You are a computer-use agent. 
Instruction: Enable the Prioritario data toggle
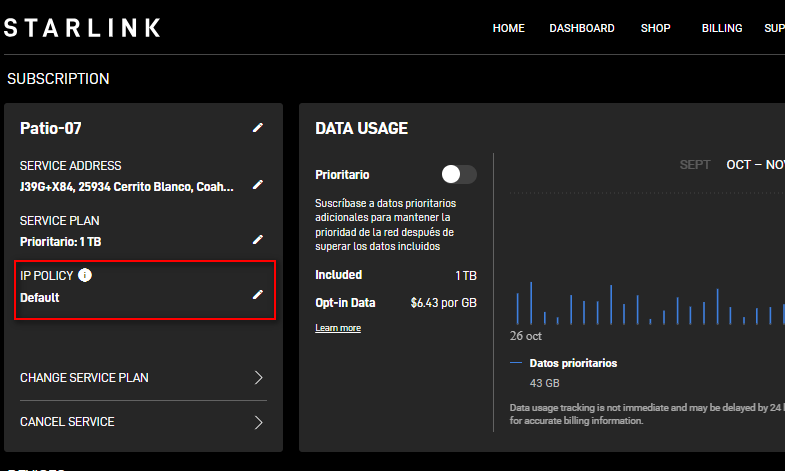(459, 174)
